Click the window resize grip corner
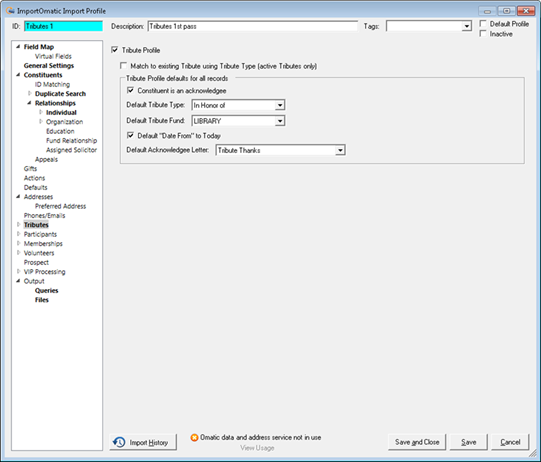Viewport: 541px width, 462px height. 533,454
